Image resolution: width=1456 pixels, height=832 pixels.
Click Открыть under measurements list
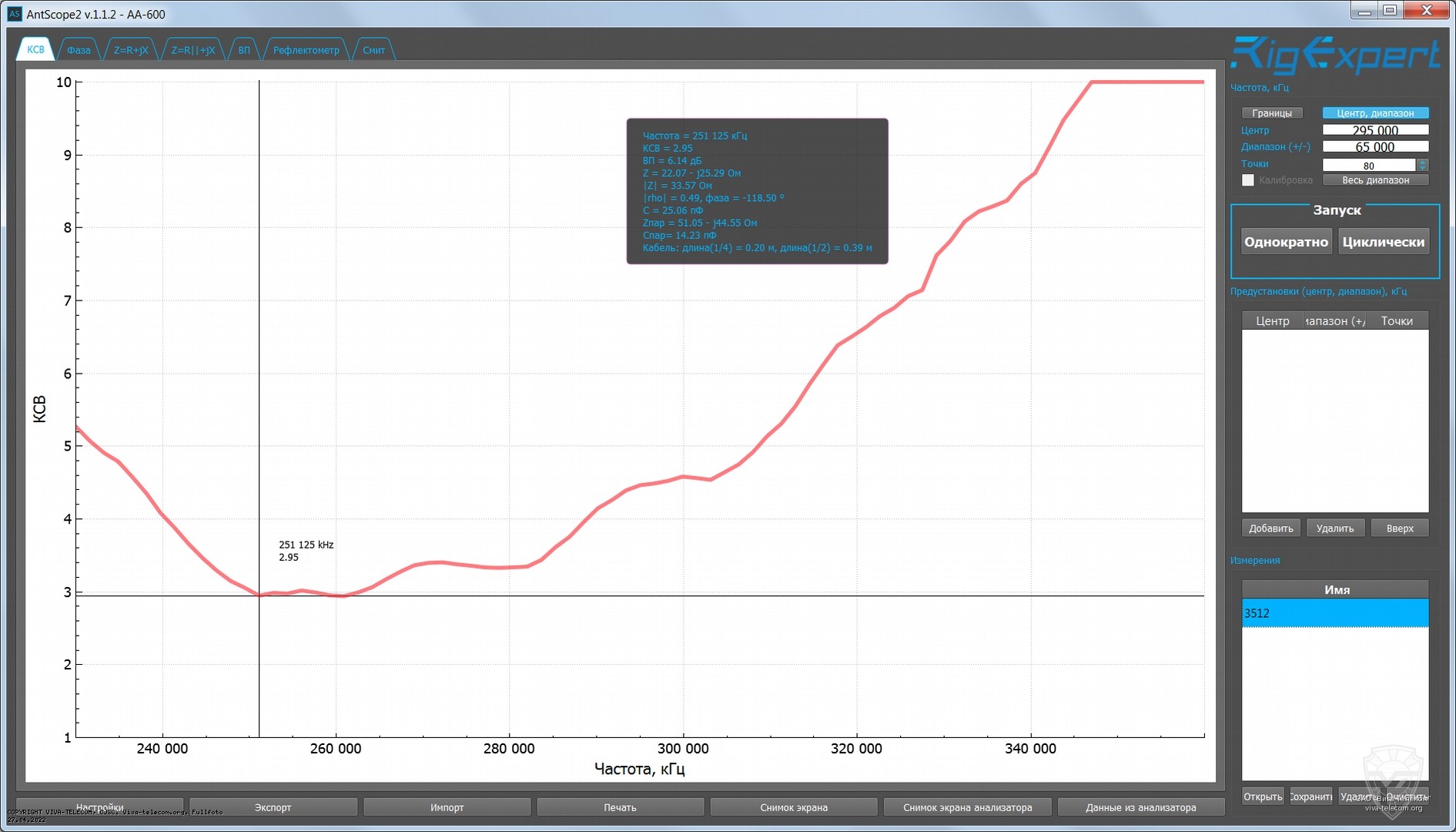(x=1262, y=797)
